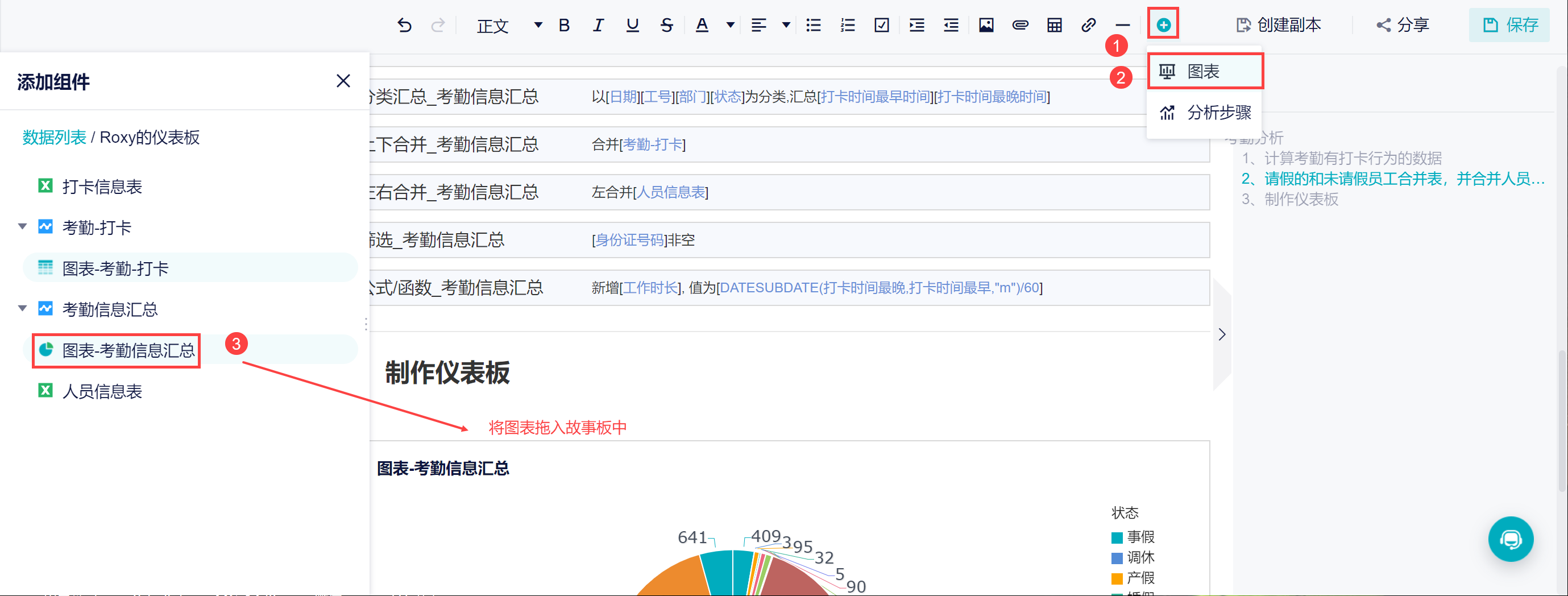Go back to 数据列表 breadcrumb
This screenshot has height=596, width=1568.
(54, 137)
